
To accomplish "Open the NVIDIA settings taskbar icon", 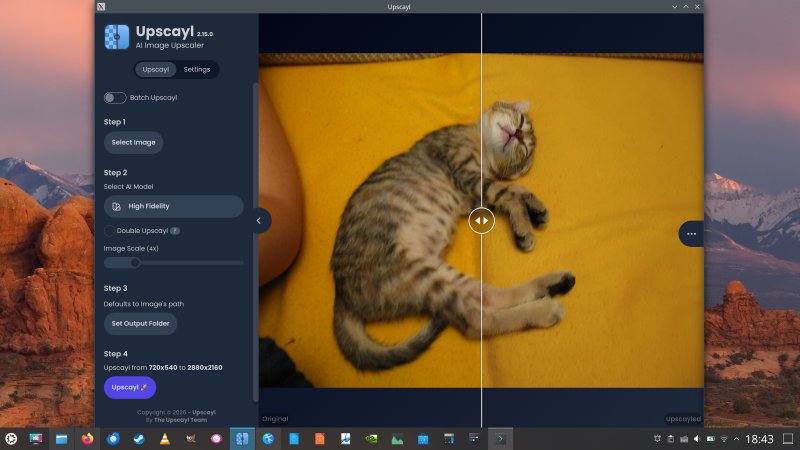I will [371, 439].
